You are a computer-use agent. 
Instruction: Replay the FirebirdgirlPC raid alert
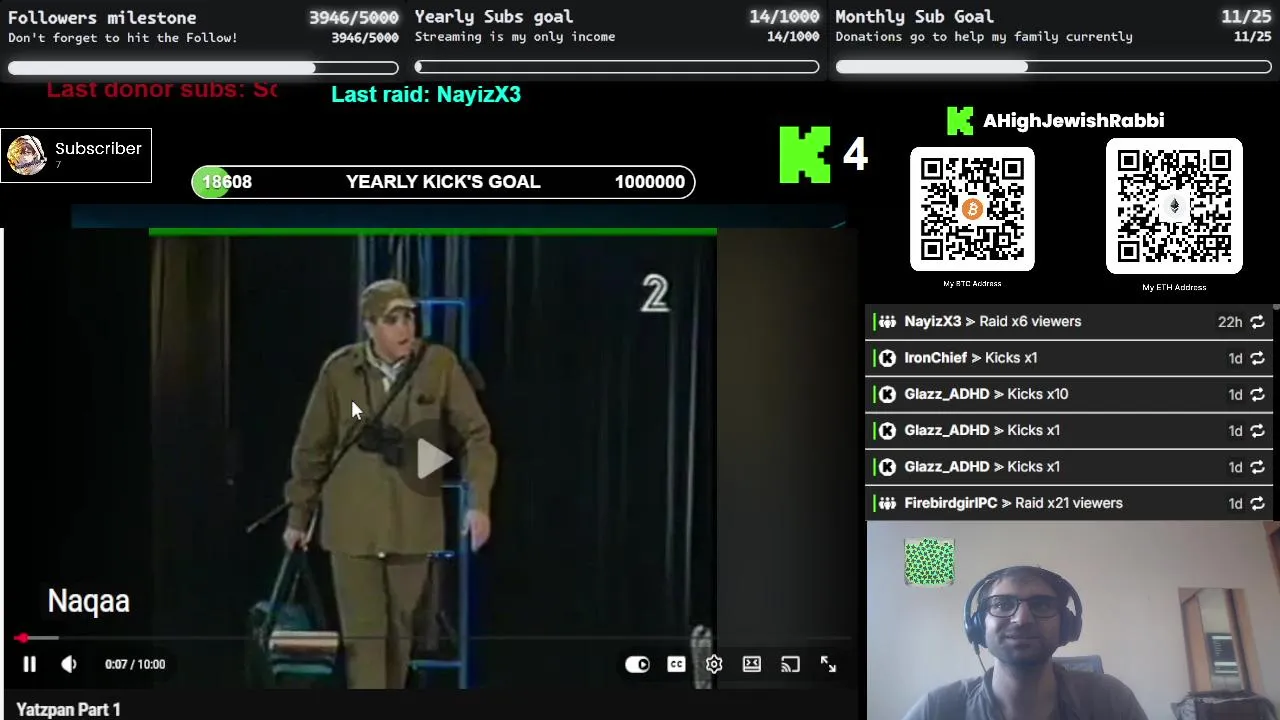1257,503
